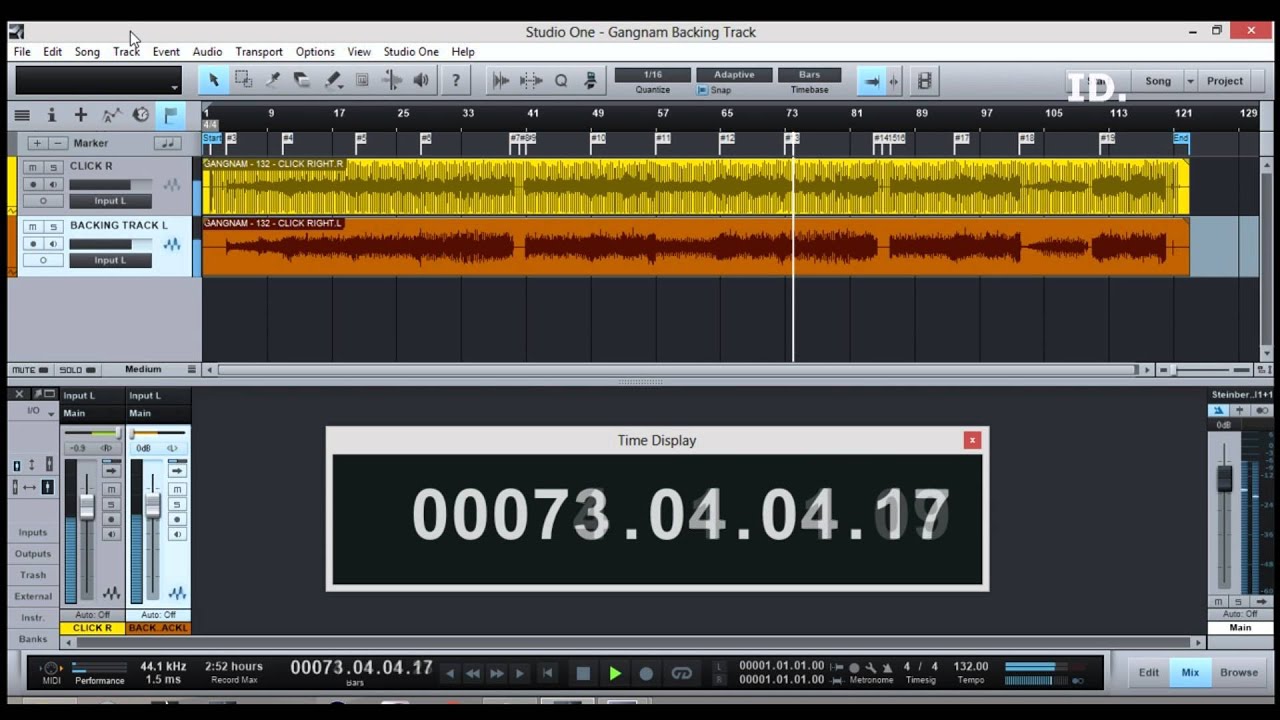1280x720 pixels.
Task: Toggle the marker track flag icon
Action: pos(170,115)
